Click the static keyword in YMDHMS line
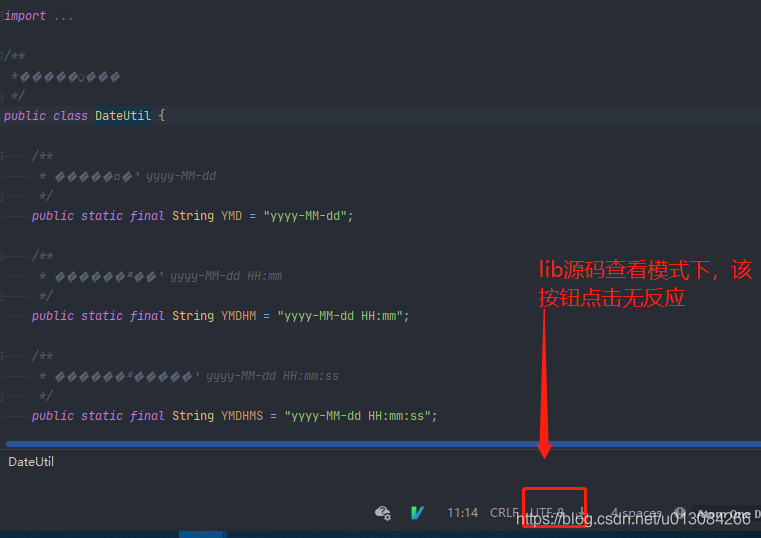The width and height of the screenshot is (761, 538). 102,416
